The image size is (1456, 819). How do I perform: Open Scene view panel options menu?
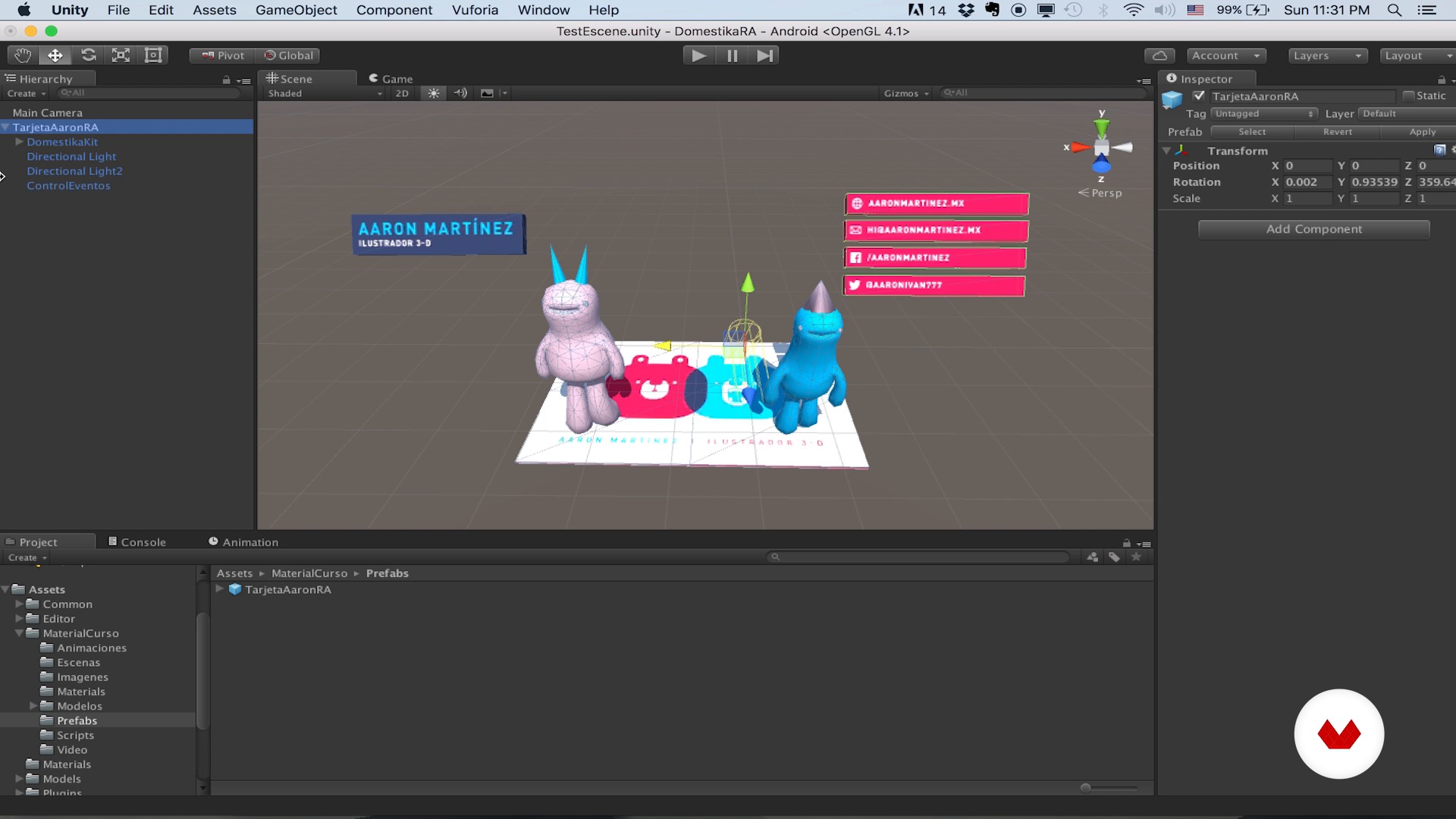tap(1144, 80)
